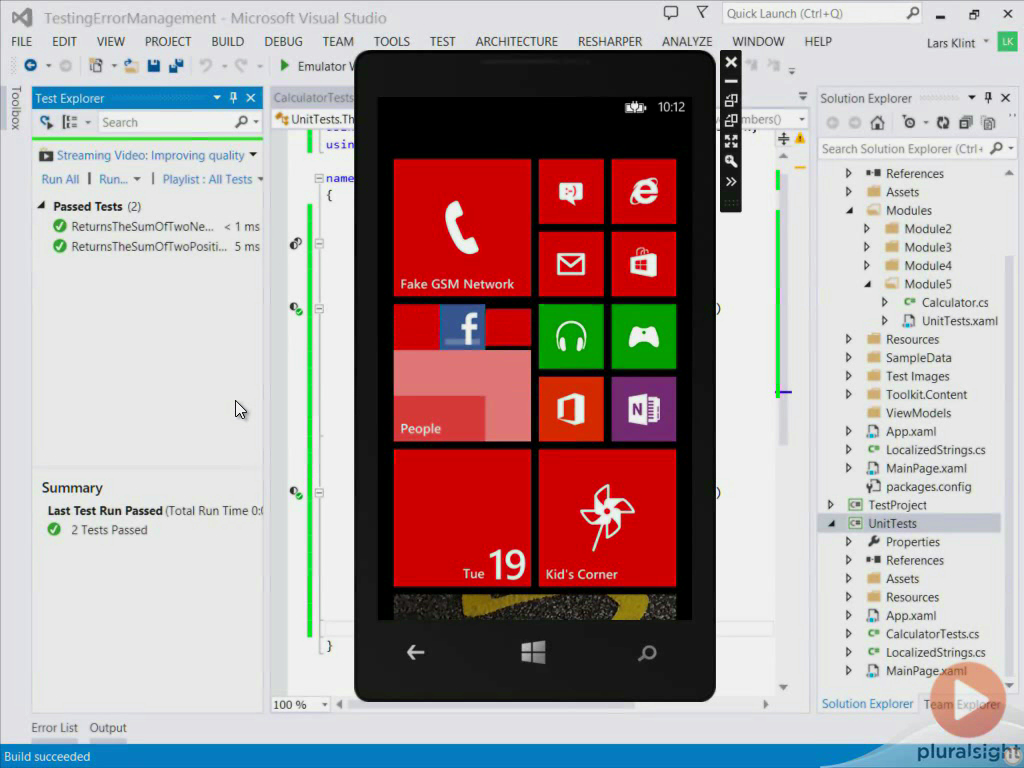Screen dimensions: 1024x768
Task: Expand the Module3 folder
Action: [867, 247]
